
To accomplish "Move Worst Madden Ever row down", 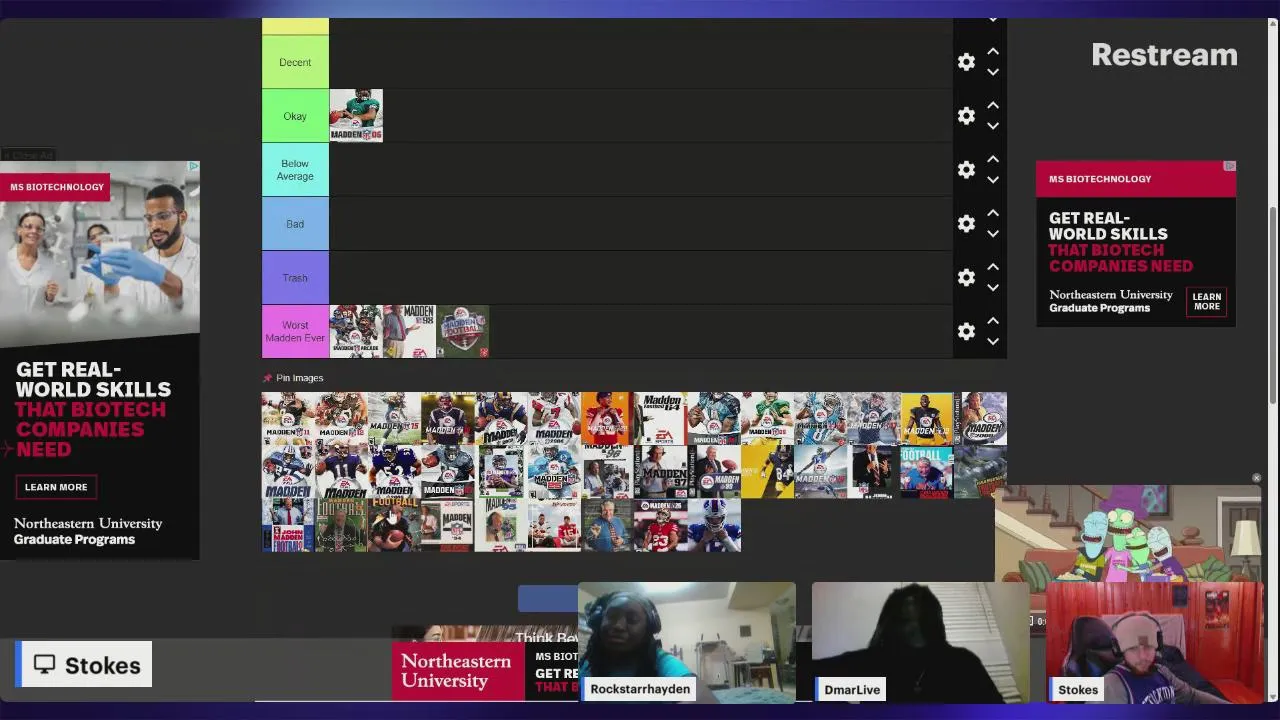I will point(993,341).
